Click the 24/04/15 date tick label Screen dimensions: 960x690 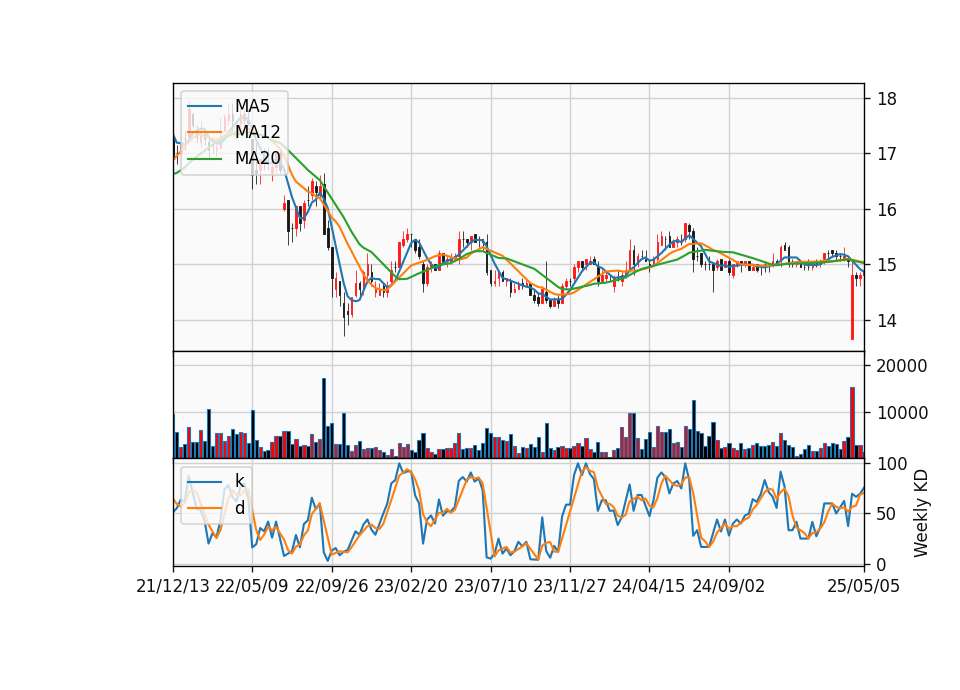pyautogui.click(x=649, y=586)
